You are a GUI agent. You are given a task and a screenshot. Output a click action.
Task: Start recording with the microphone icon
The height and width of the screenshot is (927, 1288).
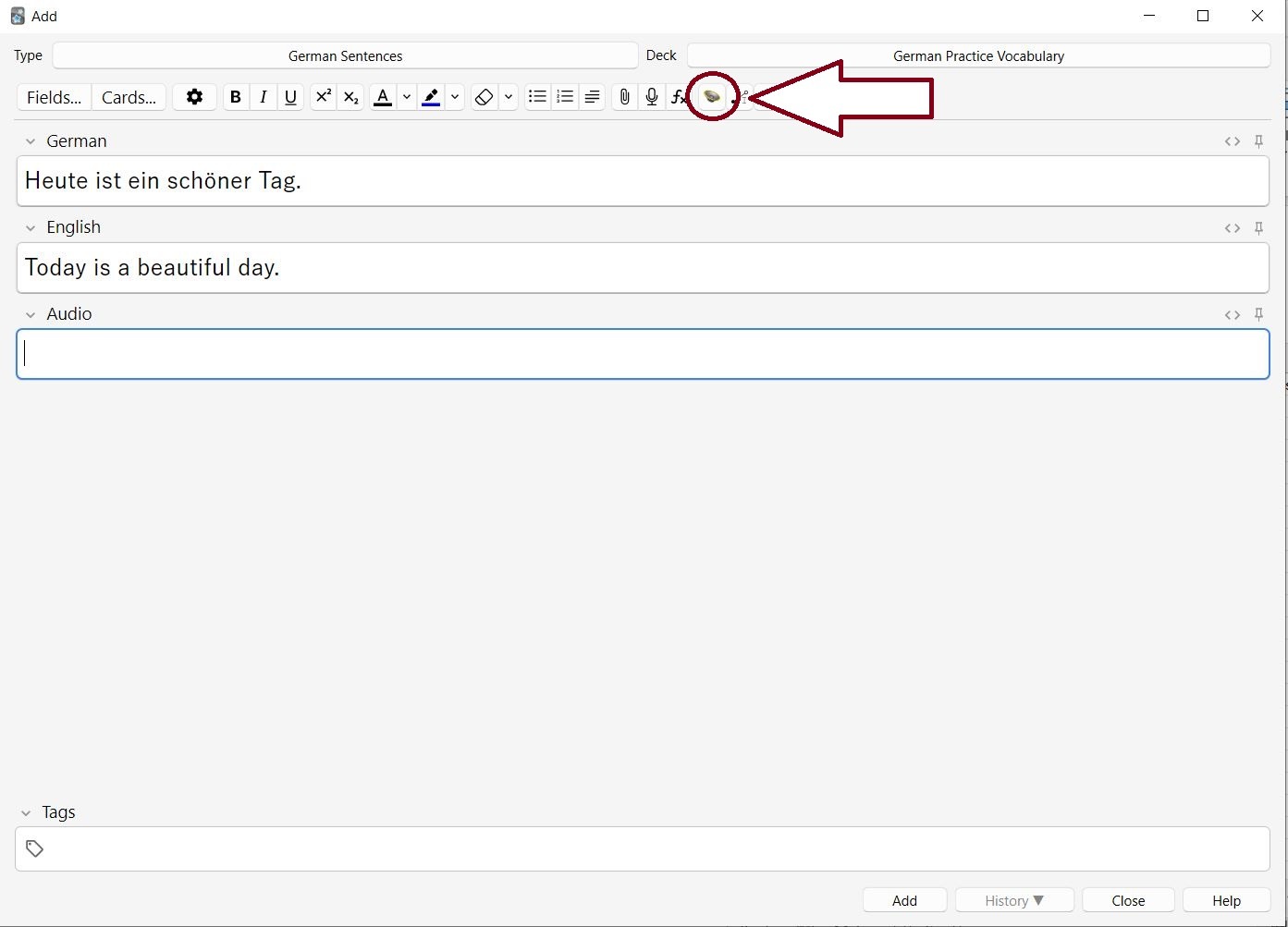[x=652, y=97]
